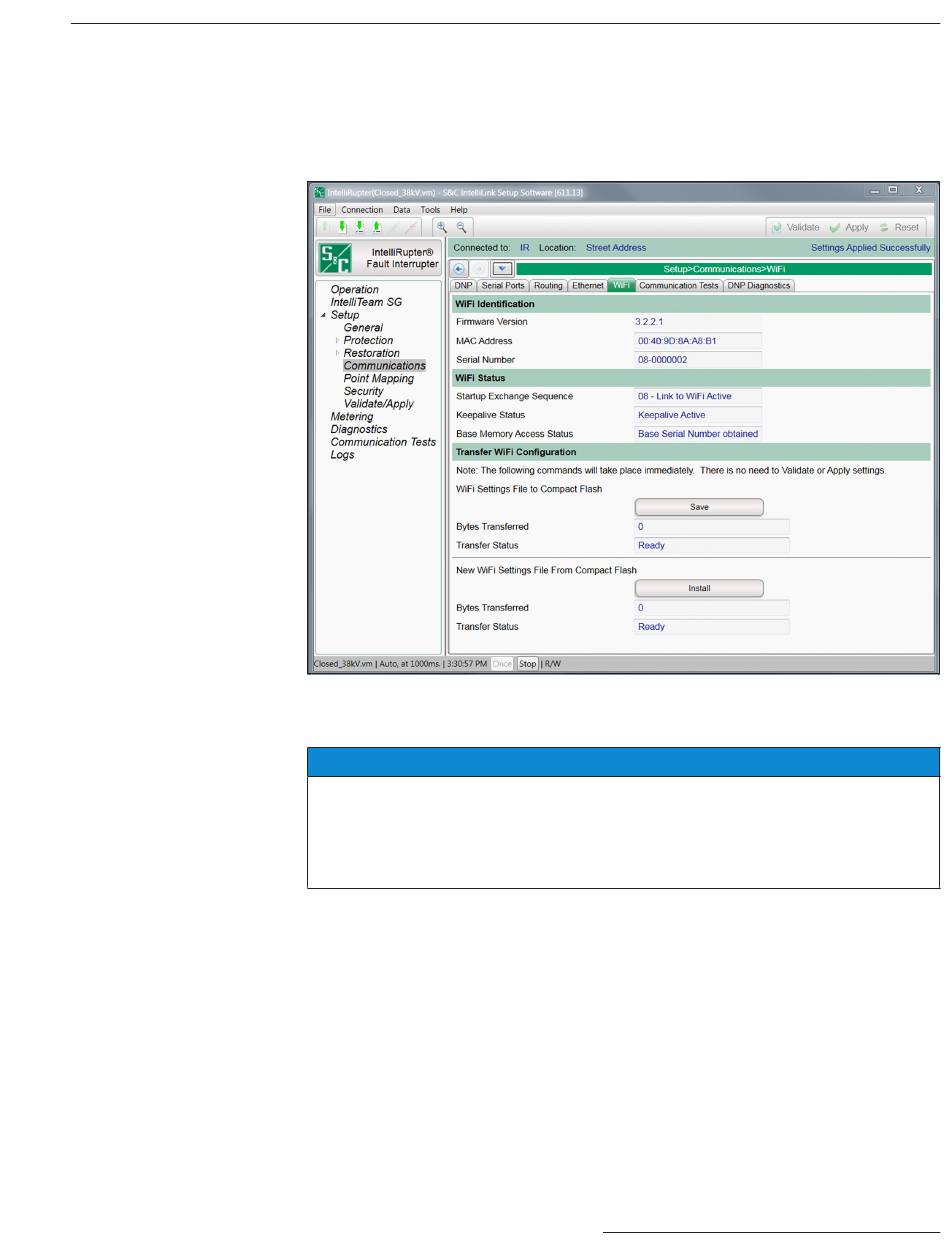The width and height of the screenshot is (950, 1260).
Task: Click the Firmware Version value 3.2.2.1
Action: (x=650, y=322)
